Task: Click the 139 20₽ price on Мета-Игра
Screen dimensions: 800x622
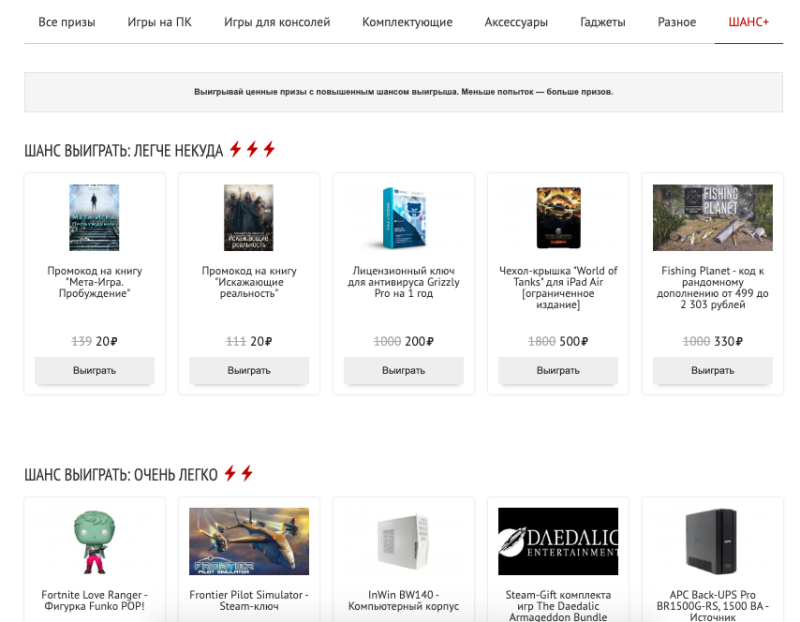Action: click(x=94, y=341)
